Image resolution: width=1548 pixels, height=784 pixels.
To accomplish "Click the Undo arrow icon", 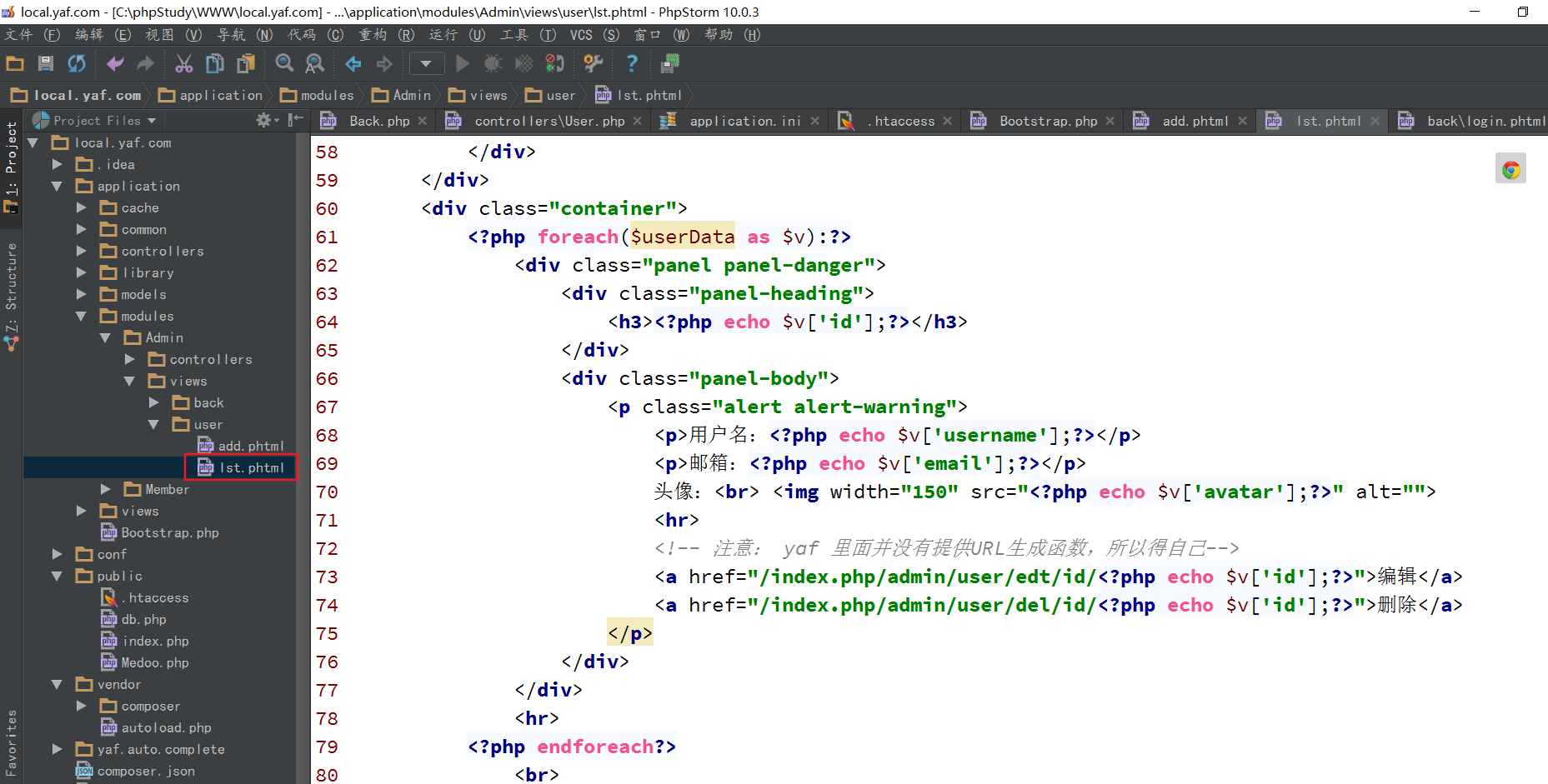I will 115,63.
